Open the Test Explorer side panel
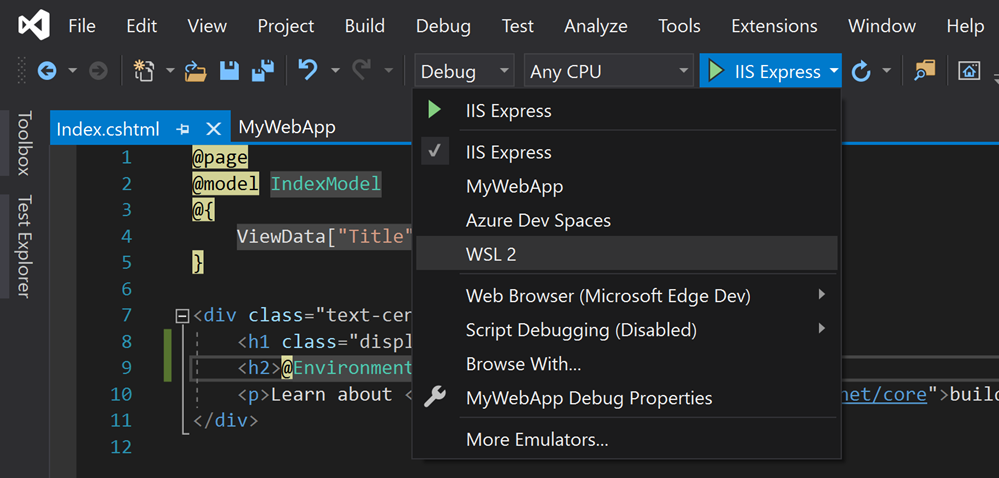 pyautogui.click(x=24, y=246)
